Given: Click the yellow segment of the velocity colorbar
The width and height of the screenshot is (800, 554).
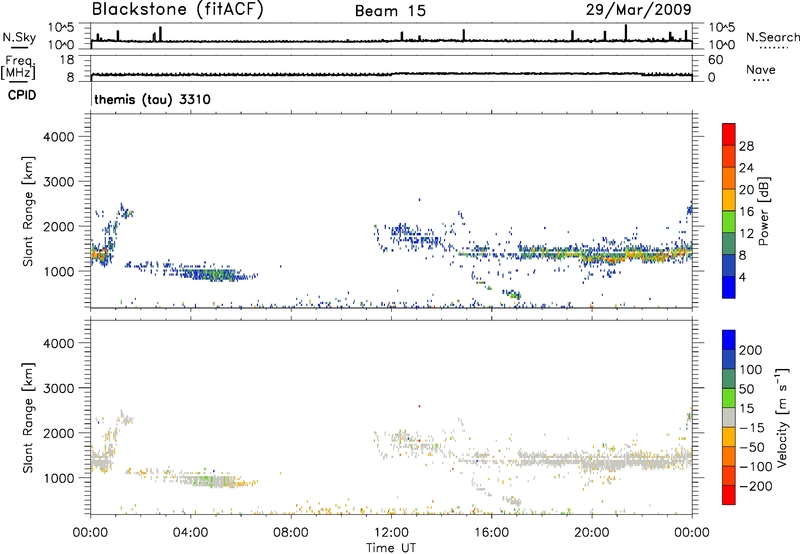Looking at the screenshot, I should coord(729,437).
